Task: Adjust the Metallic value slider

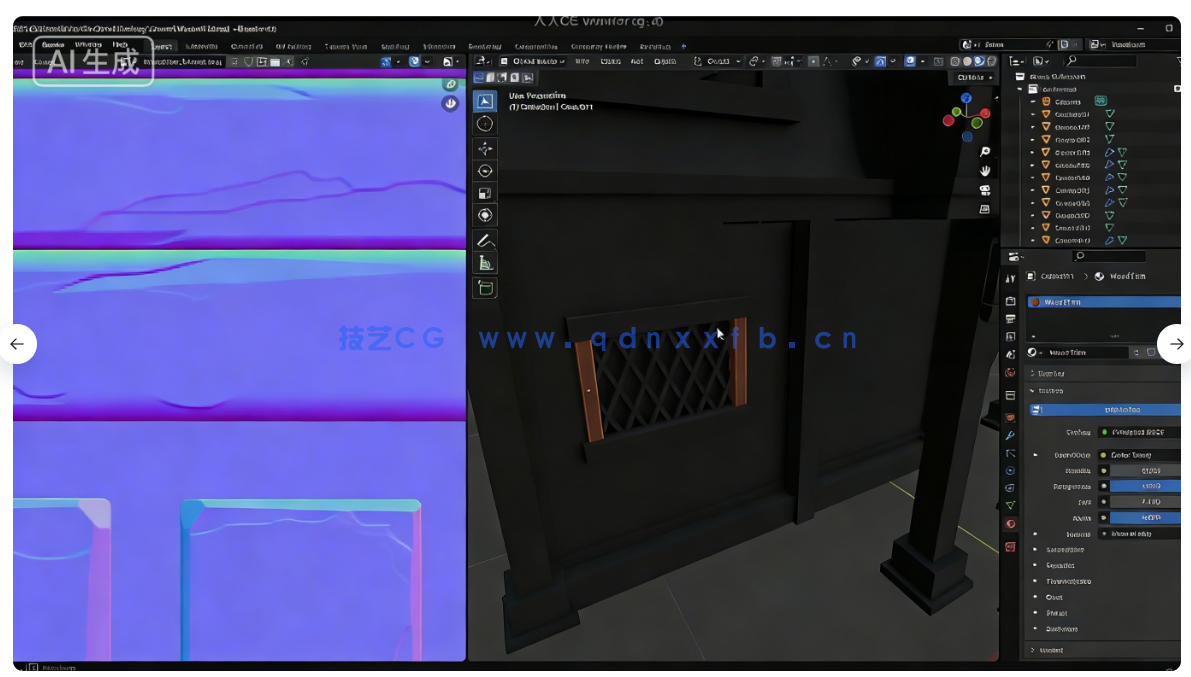Action: point(1140,470)
